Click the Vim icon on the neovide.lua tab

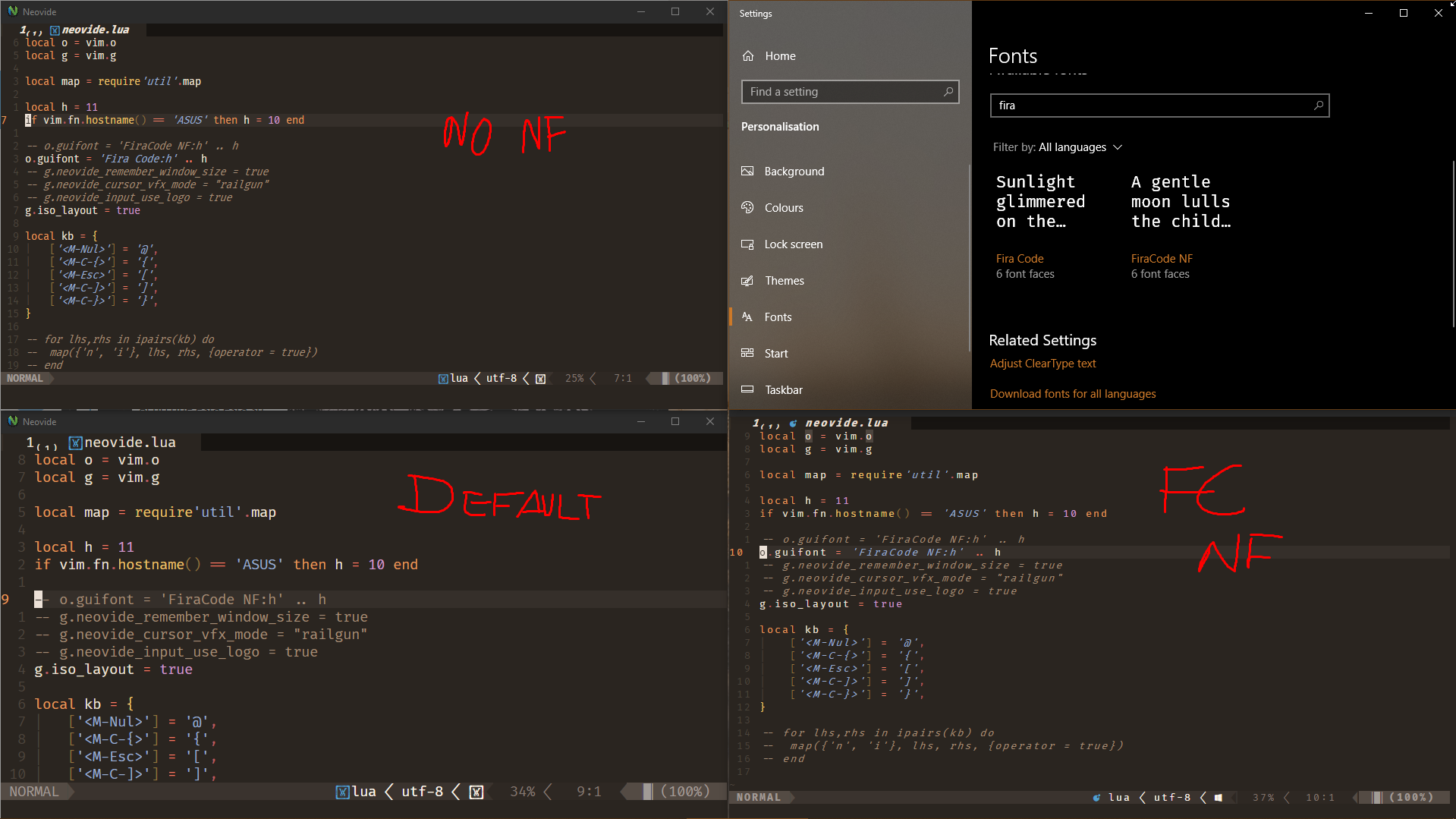55,30
